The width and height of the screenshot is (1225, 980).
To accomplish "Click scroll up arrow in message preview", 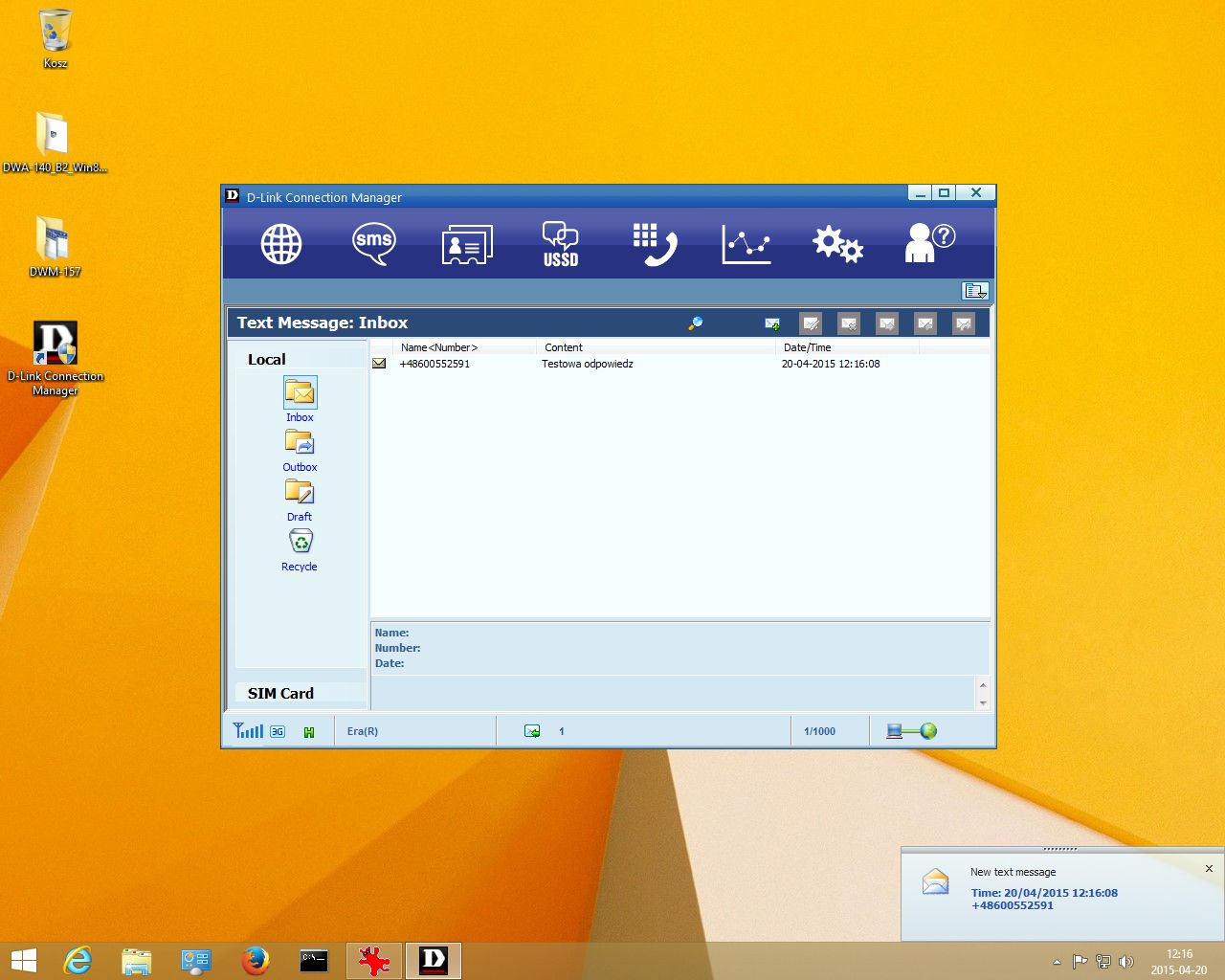I will [x=983, y=685].
